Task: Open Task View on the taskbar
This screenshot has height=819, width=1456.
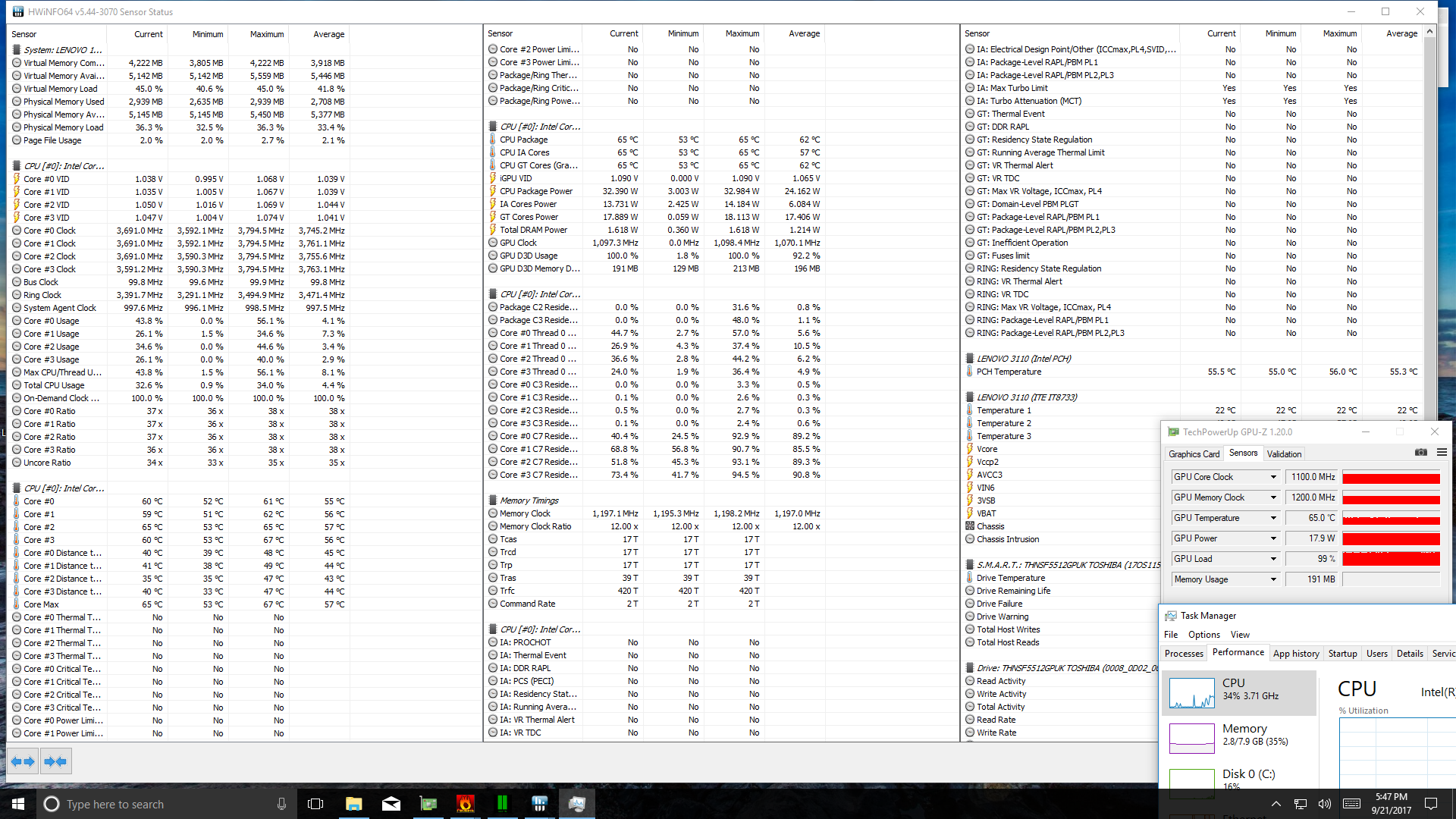Action: [x=315, y=804]
